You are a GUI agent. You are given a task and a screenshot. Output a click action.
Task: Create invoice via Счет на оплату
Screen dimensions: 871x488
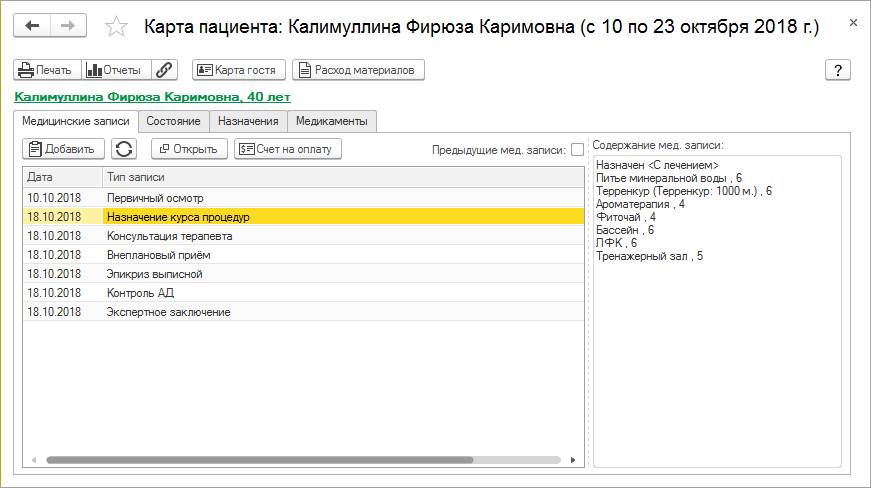pyautogui.click(x=288, y=149)
